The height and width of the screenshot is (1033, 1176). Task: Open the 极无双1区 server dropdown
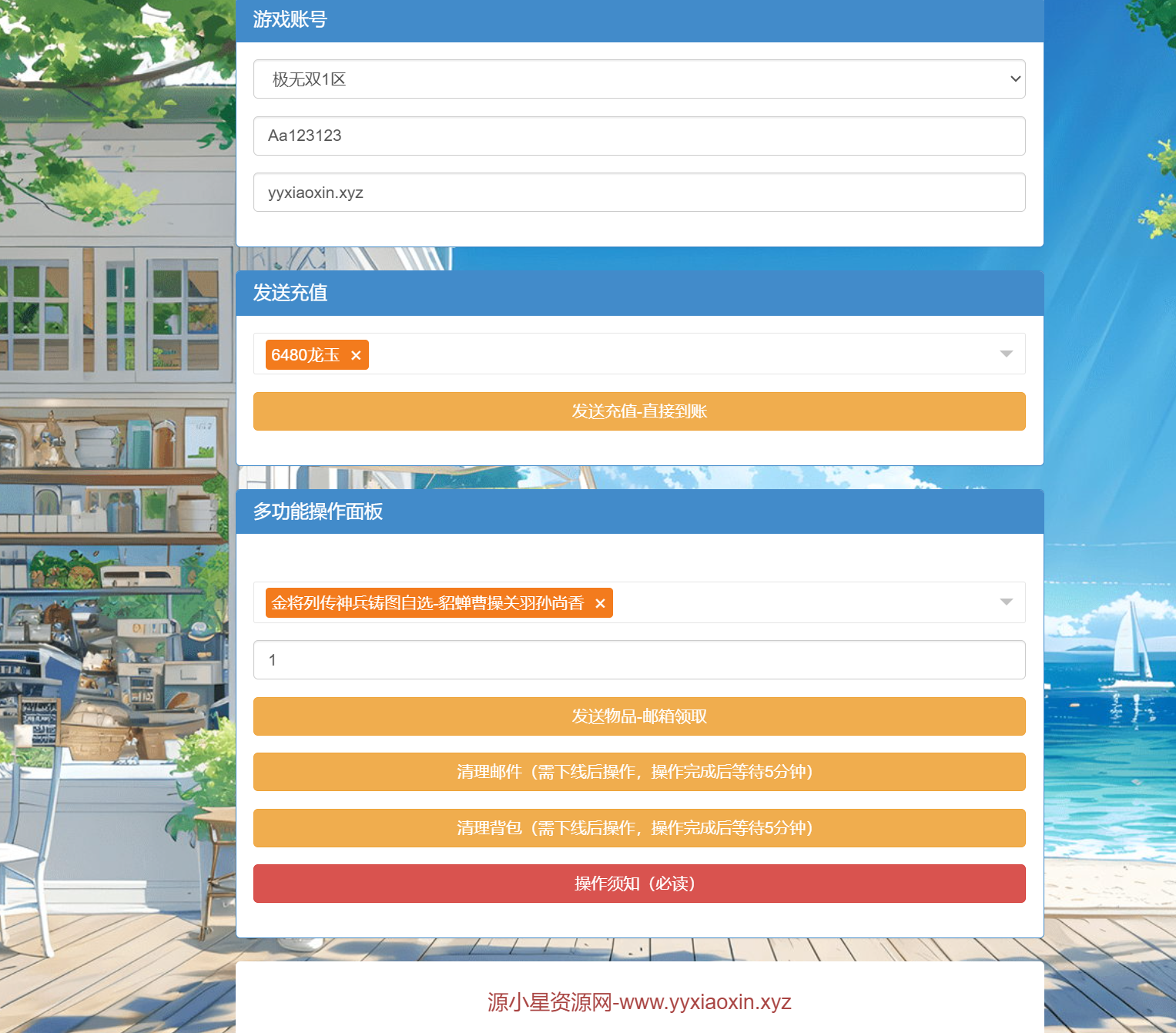[x=638, y=79]
